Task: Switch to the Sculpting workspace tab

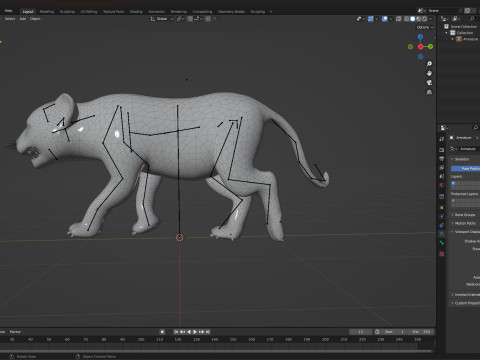Action: tap(67, 12)
